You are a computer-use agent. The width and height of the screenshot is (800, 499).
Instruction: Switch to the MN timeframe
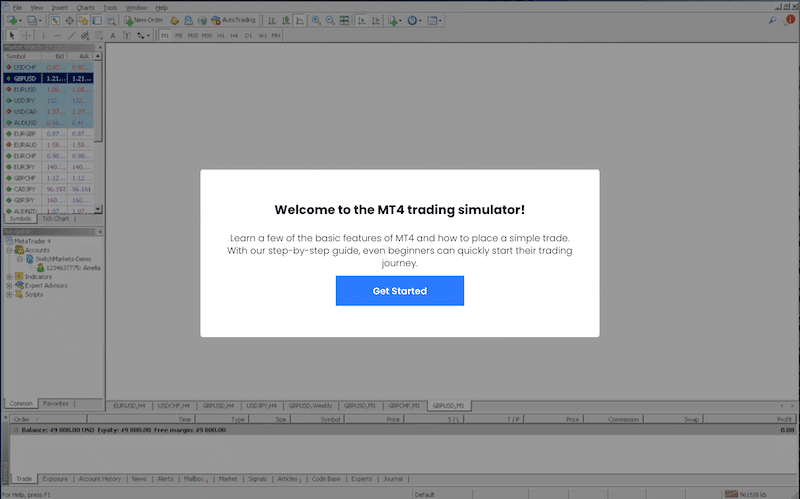276,35
